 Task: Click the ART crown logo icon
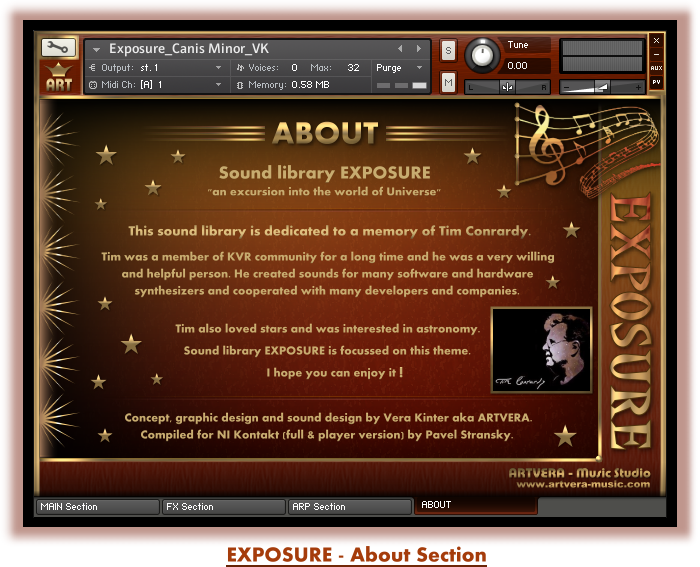tap(58, 78)
